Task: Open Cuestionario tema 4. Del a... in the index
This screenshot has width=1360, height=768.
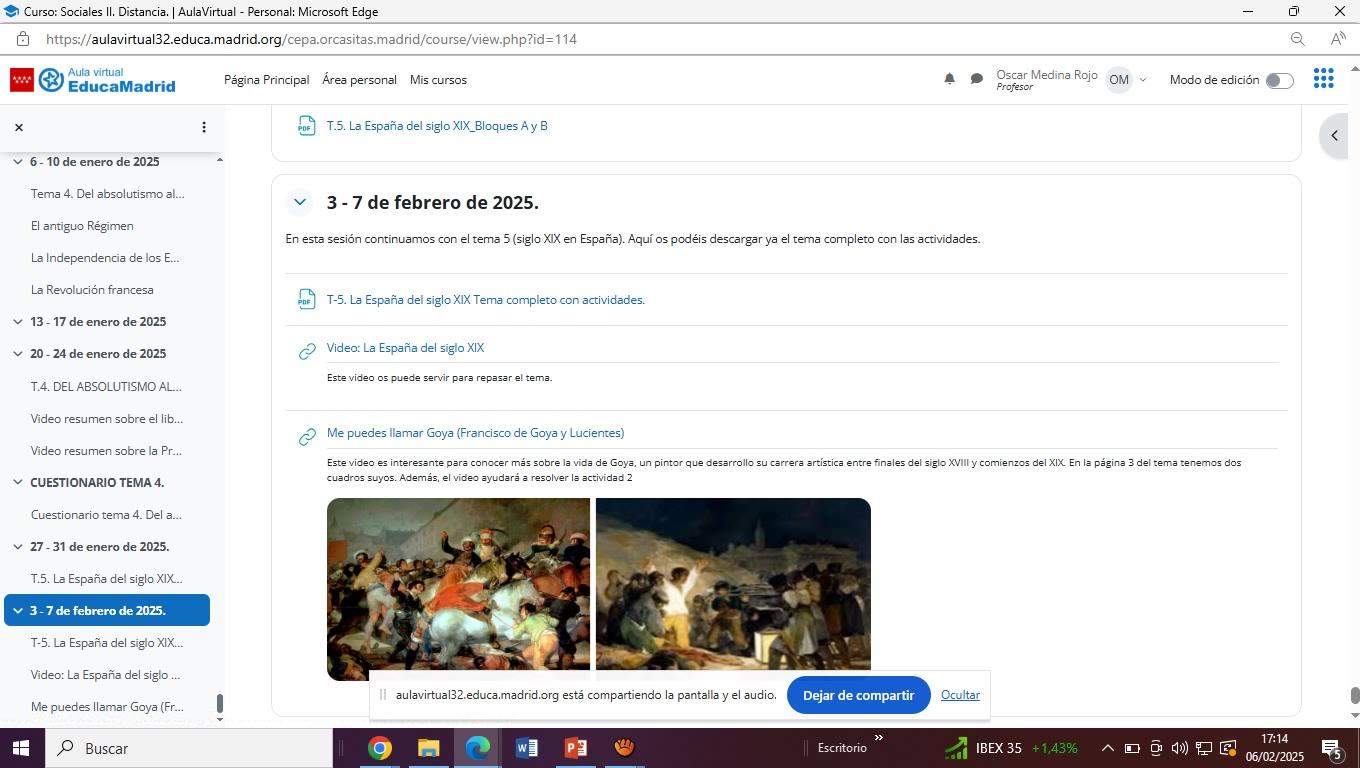Action: pos(106,515)
